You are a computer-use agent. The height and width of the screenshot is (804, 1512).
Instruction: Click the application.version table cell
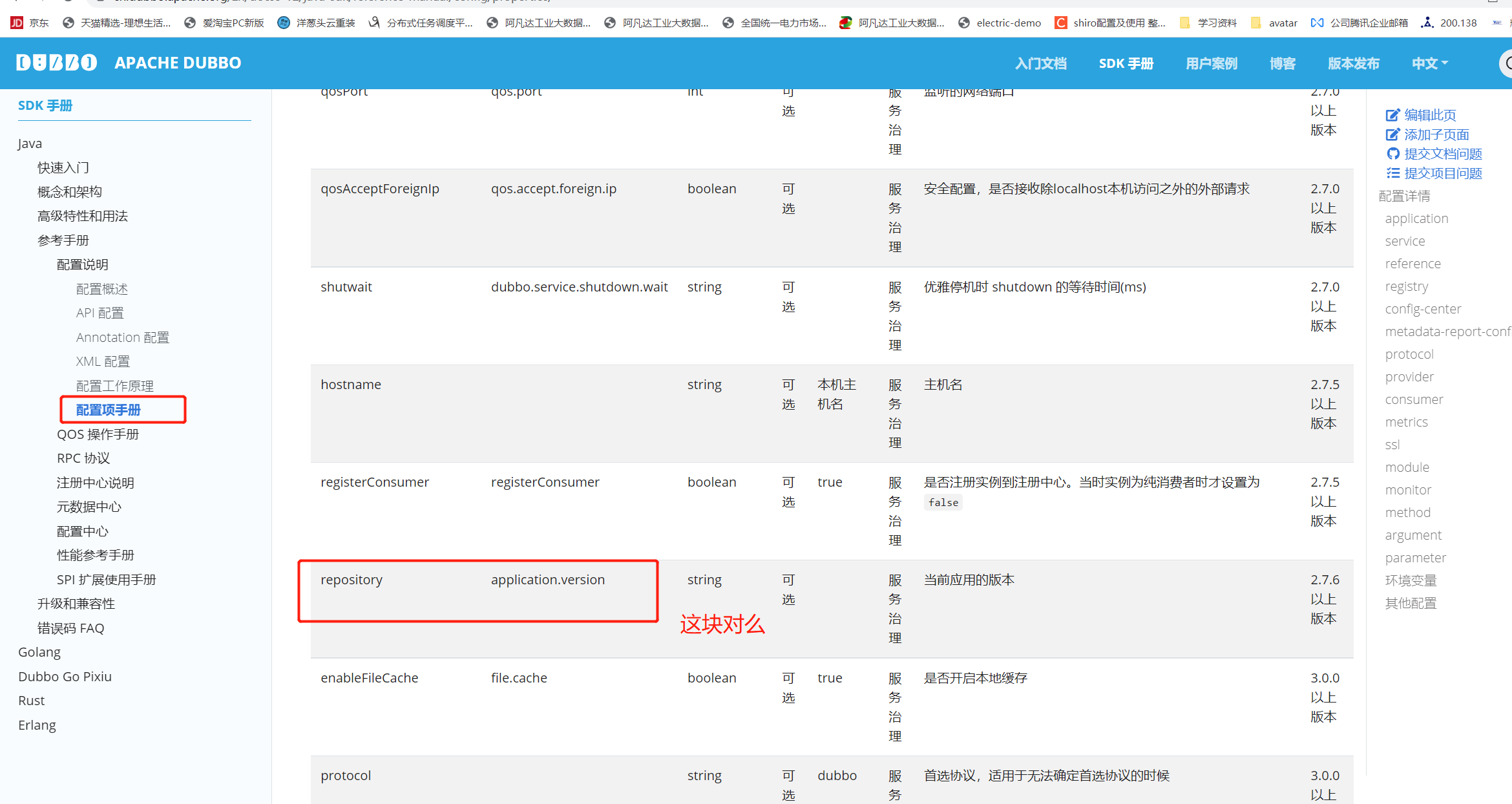coord(548,580)
